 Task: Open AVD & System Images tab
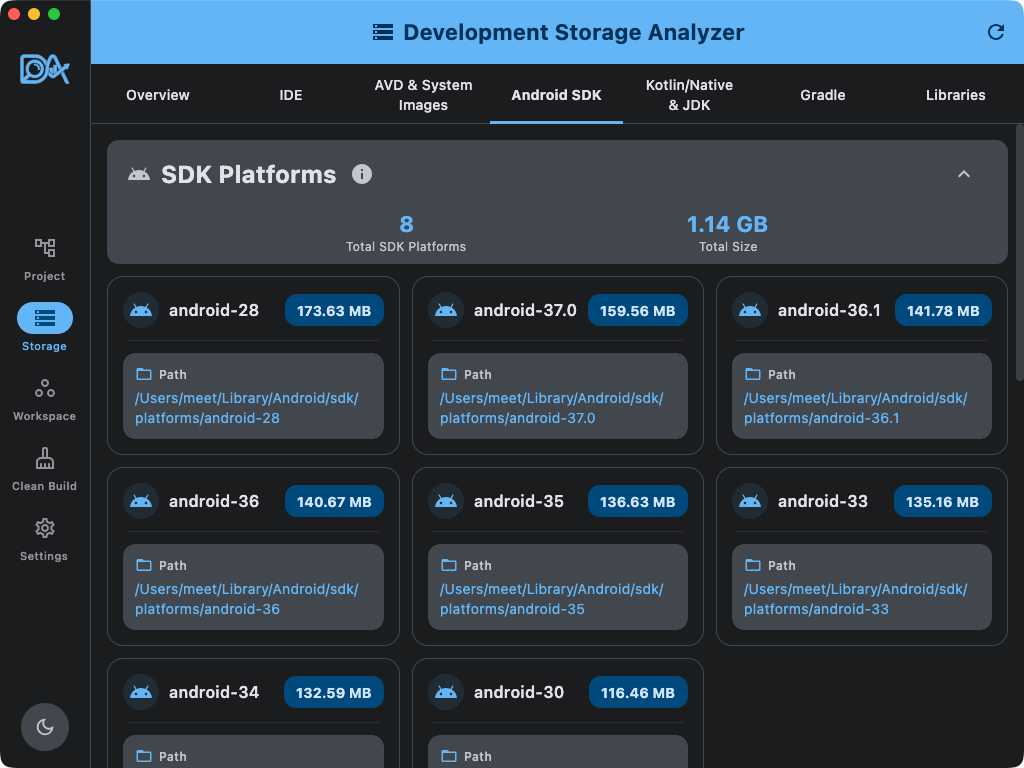tap(423, 95)
